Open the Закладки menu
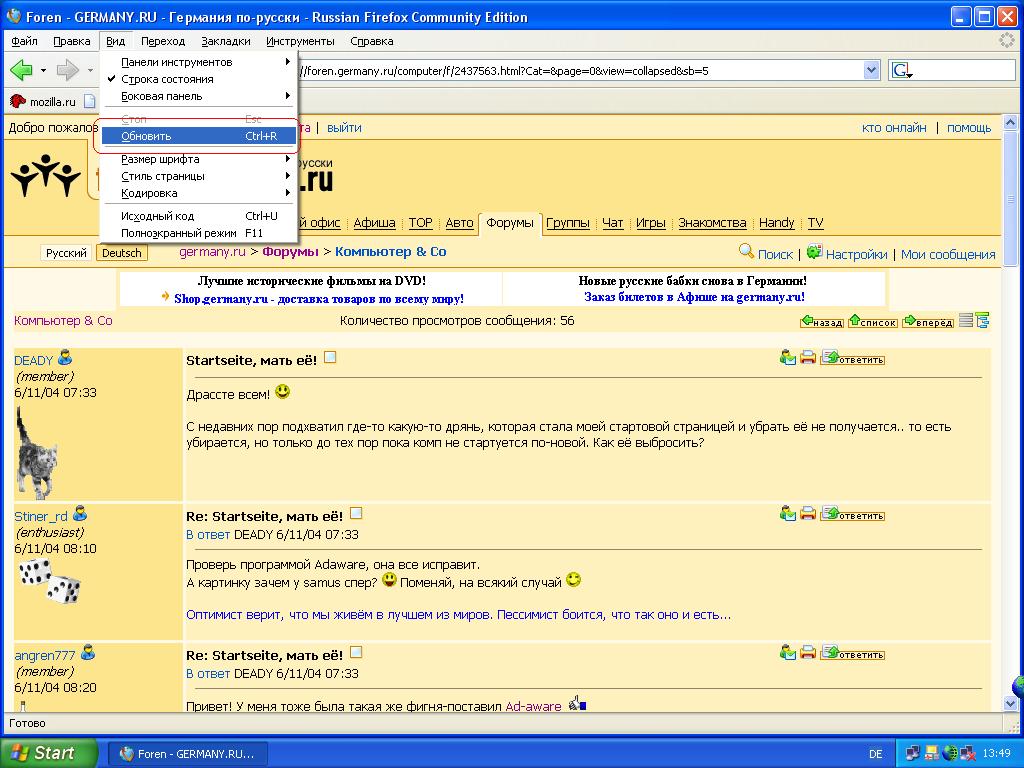1024x768 pixels. coord(226,41)
